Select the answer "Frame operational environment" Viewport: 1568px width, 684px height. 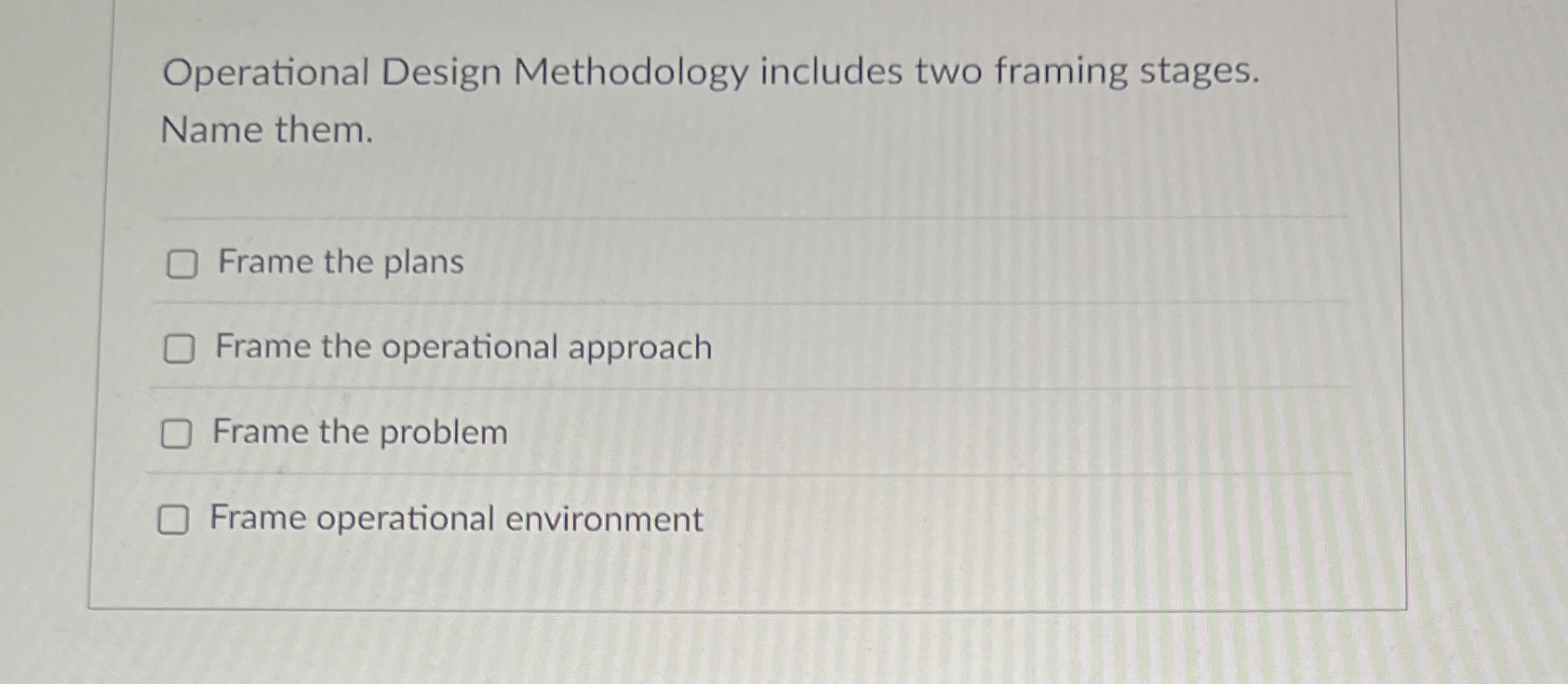[455, 518]
